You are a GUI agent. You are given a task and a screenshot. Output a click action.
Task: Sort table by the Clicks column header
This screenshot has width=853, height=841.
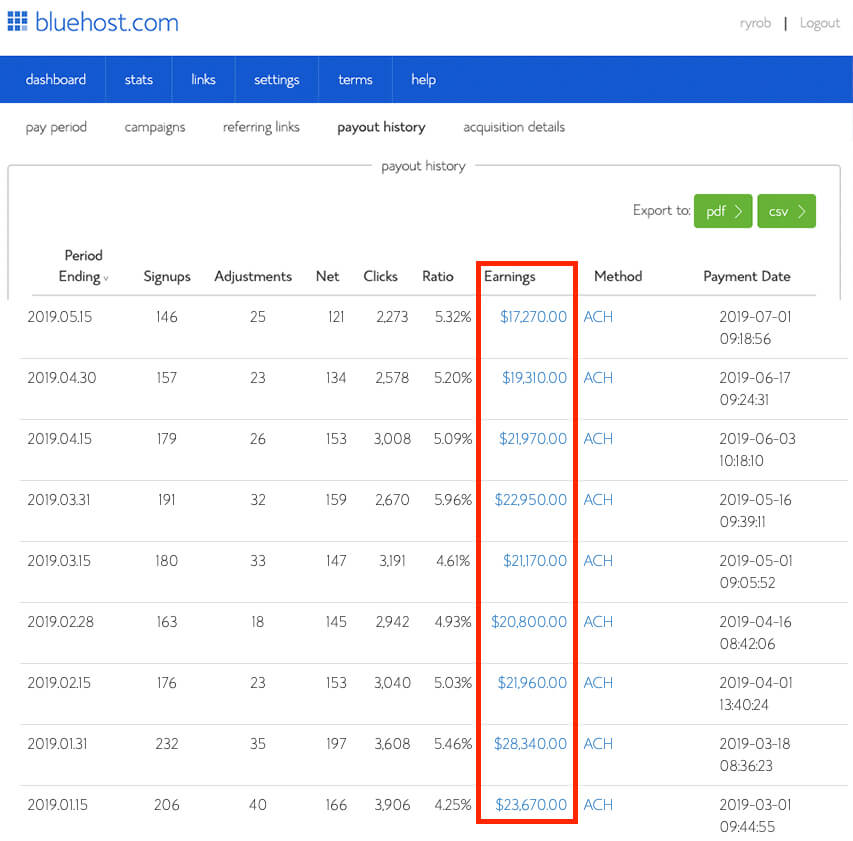[x=380, y=277]
